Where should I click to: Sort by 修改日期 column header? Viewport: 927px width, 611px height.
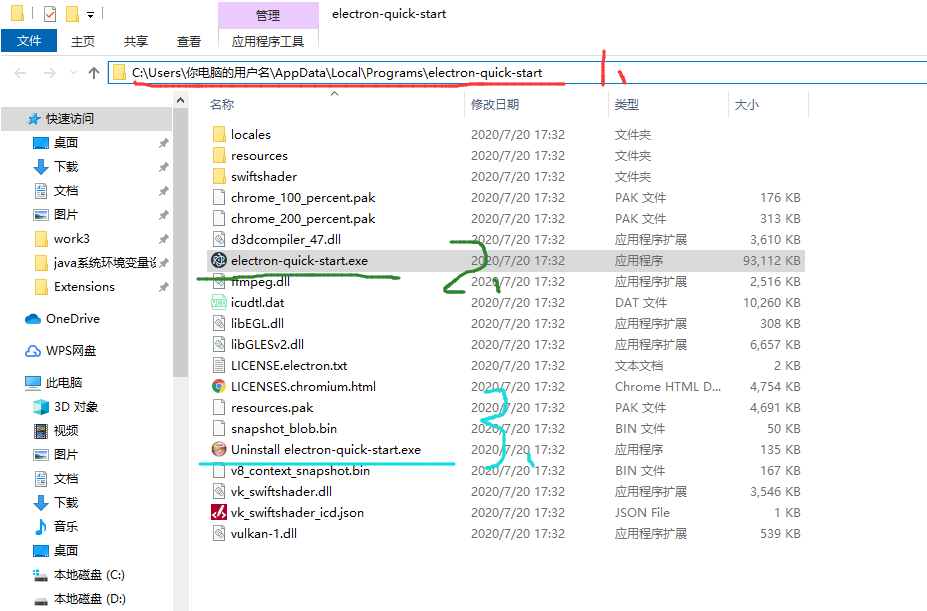[495, 105]
